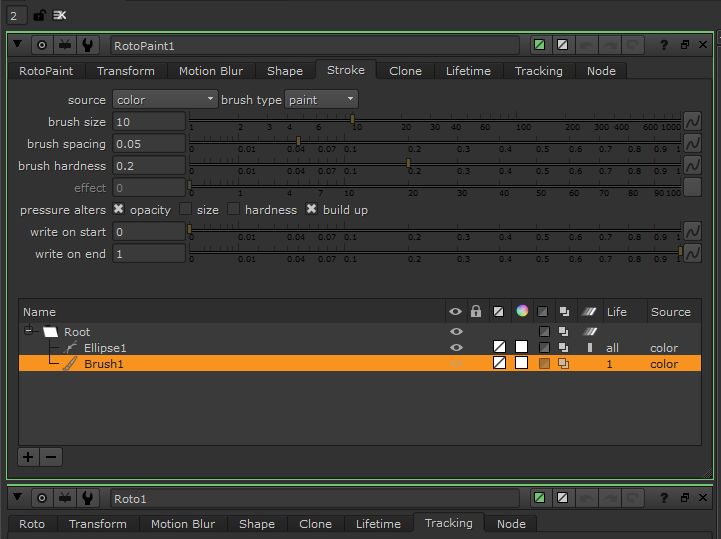The height and width of the screenshot is (539, 721).
Task: Open write on start animation menu
Action: 692,231
